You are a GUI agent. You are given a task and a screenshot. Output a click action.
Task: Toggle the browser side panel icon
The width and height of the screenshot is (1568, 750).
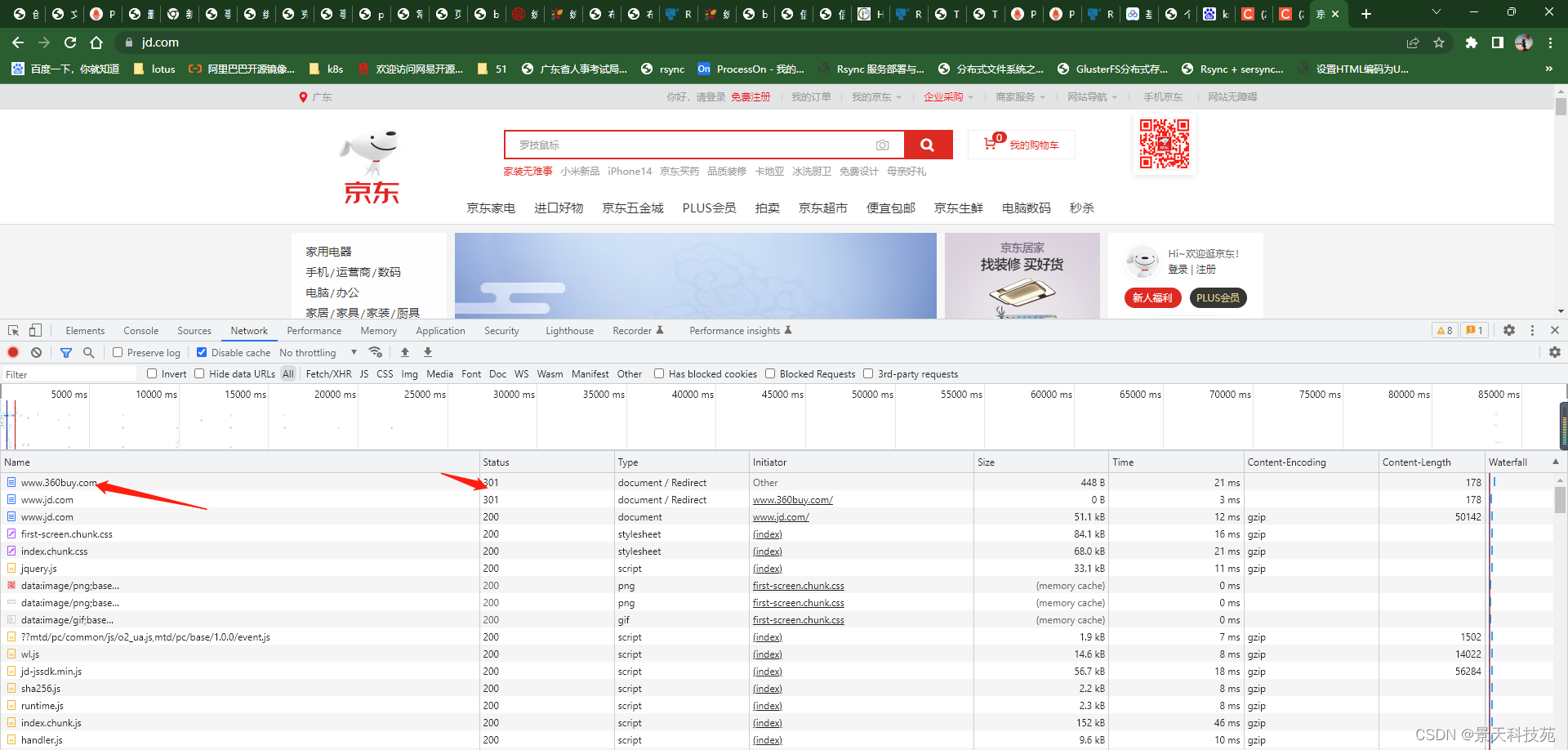pos(1498,42)
